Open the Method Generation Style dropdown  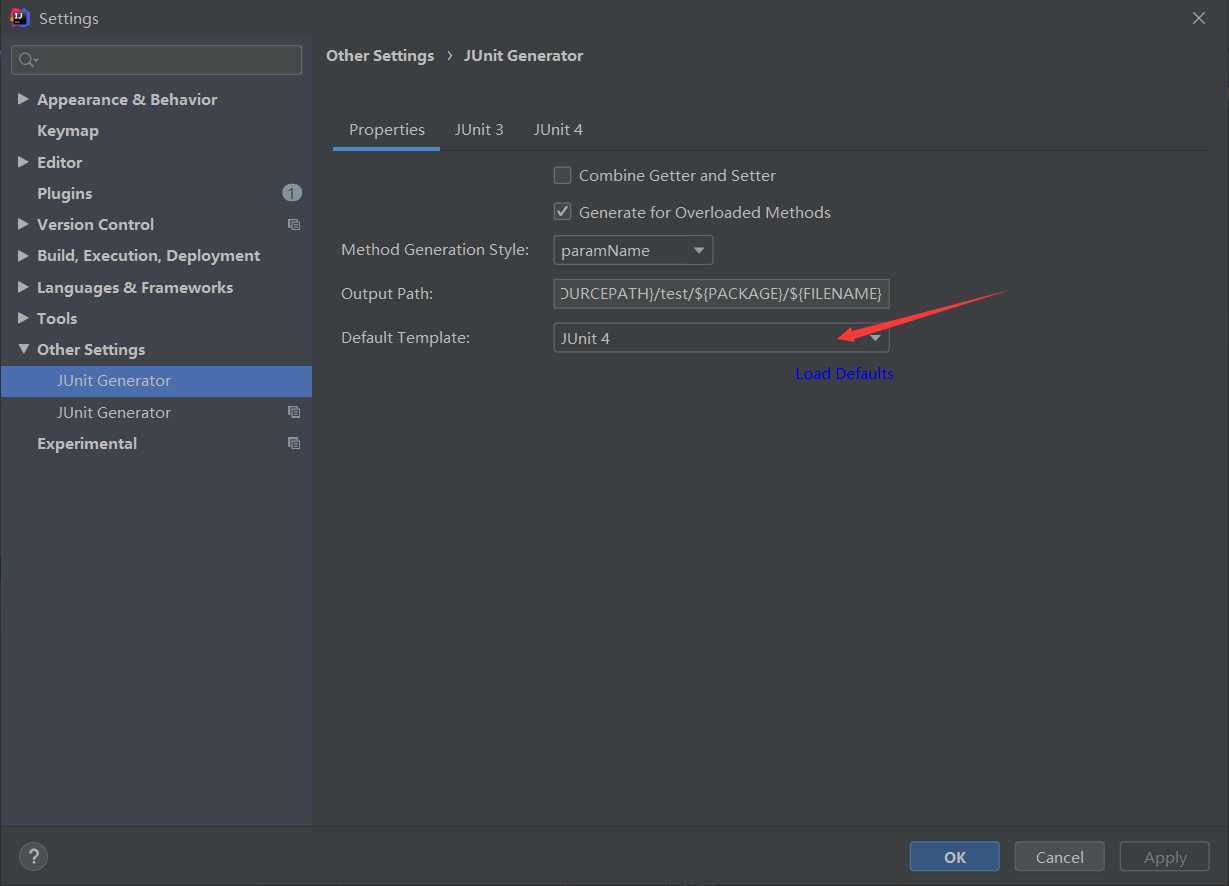(x=633, y=250)
